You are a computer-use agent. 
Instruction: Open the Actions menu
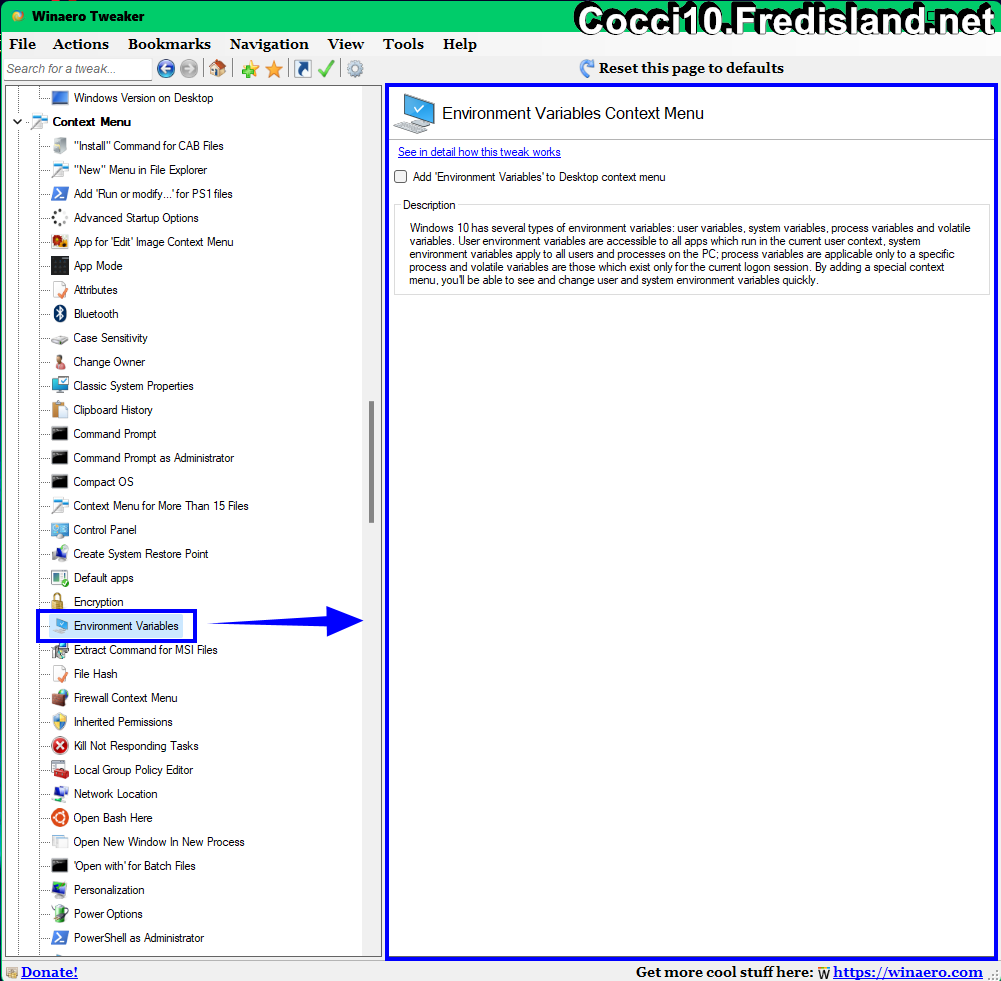pos(80,44)
